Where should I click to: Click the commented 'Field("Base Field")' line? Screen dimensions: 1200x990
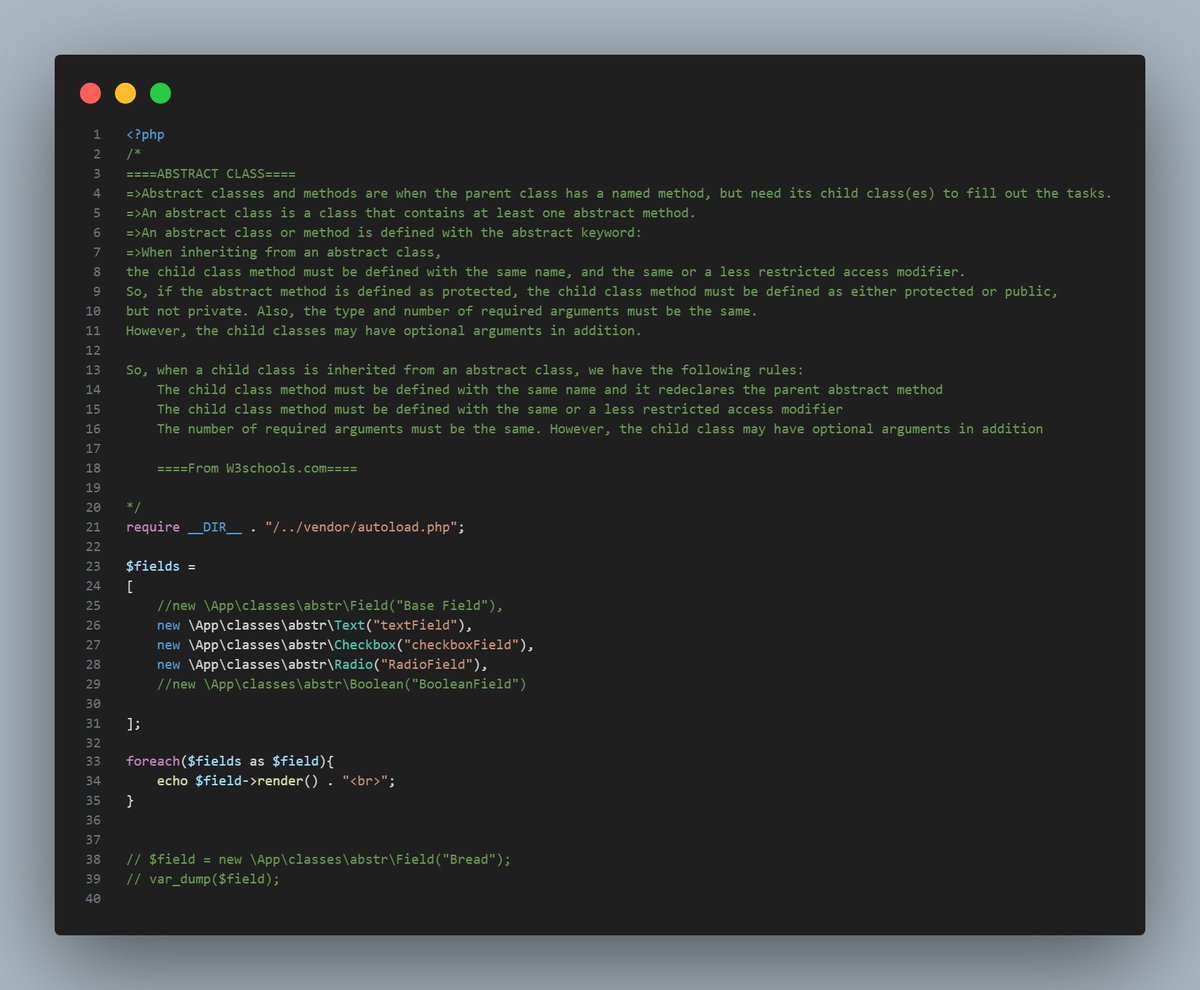(330, 605)
